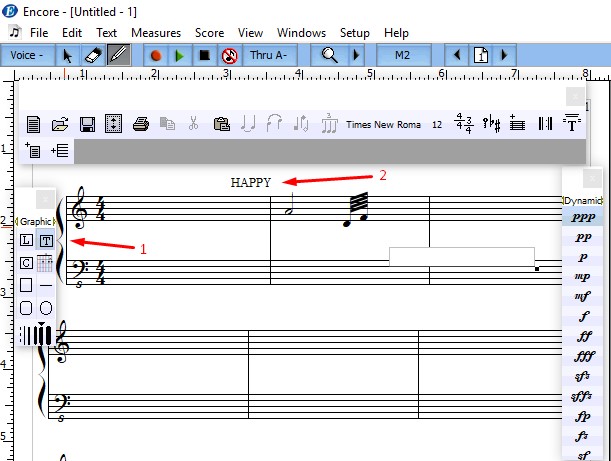Click the page view fit icon
This screenshot has width=611, height=461.
(113, 124)
